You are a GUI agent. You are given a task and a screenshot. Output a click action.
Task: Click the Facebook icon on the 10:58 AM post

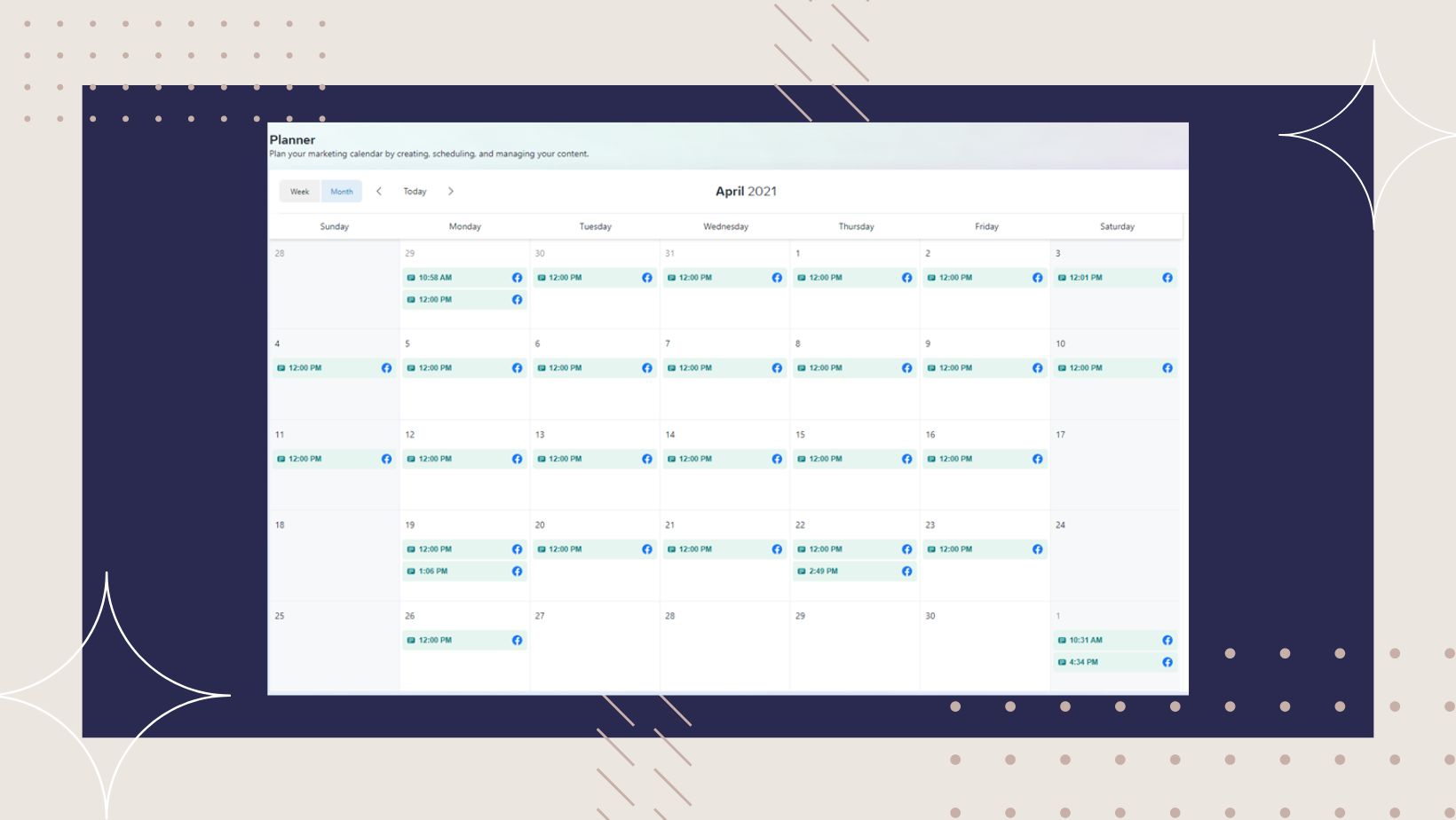click(517, 278)
